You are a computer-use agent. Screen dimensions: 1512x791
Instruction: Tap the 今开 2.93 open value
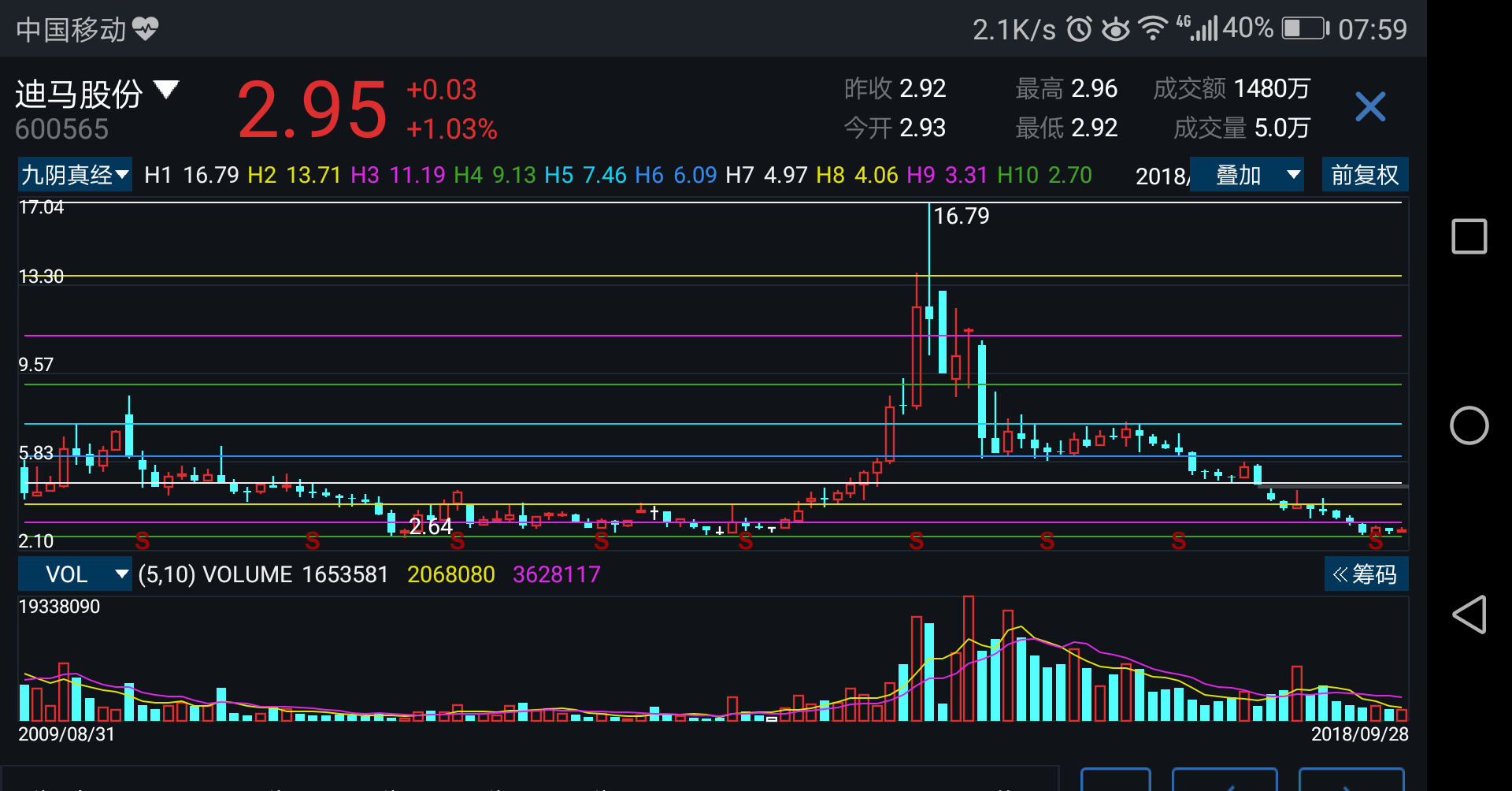pyautogui.click(x=895, y=128)
